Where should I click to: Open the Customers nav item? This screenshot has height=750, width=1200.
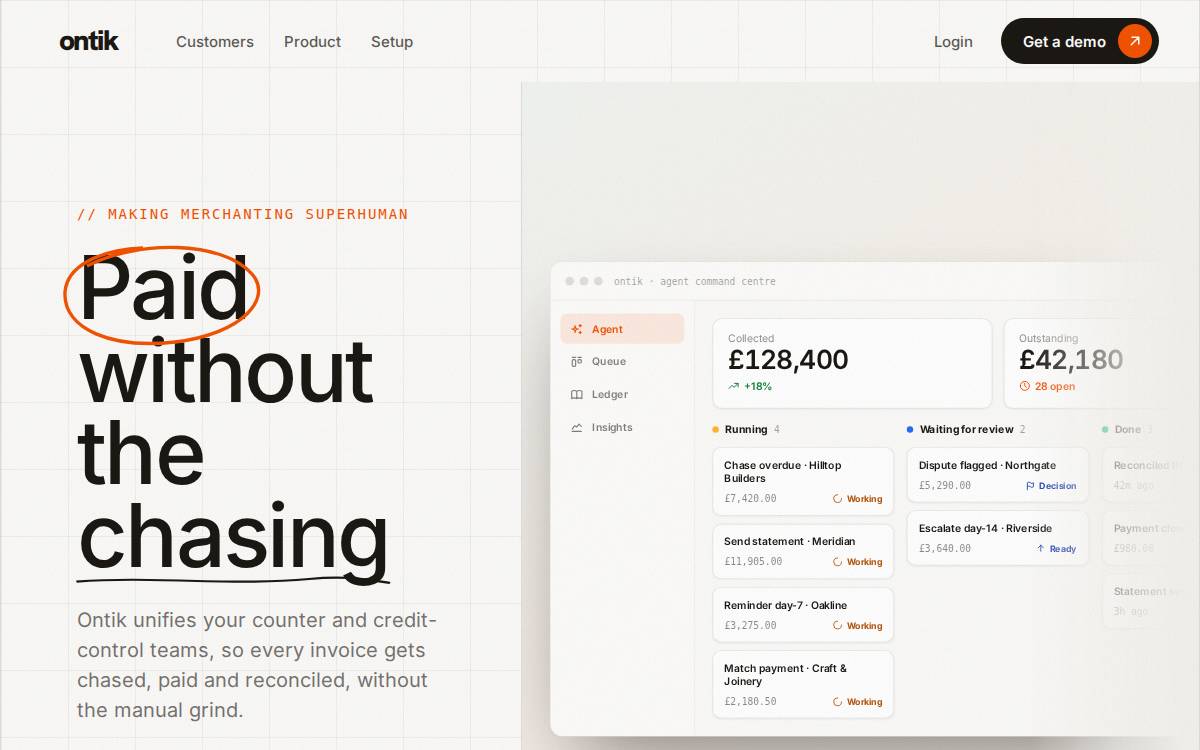point(215,42)
